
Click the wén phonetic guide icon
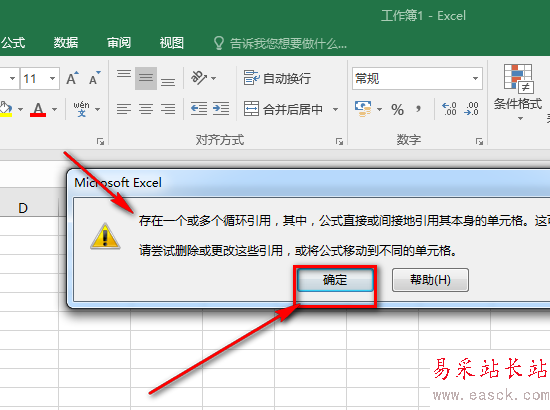[x=81, y=109]
